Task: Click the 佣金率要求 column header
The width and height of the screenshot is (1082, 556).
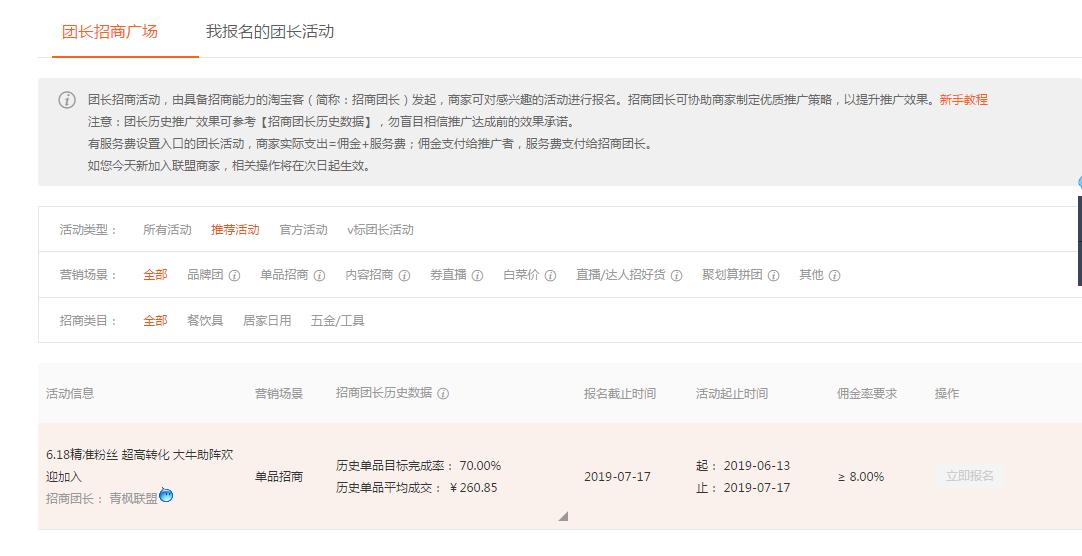Action: click(x=867, y=393)
